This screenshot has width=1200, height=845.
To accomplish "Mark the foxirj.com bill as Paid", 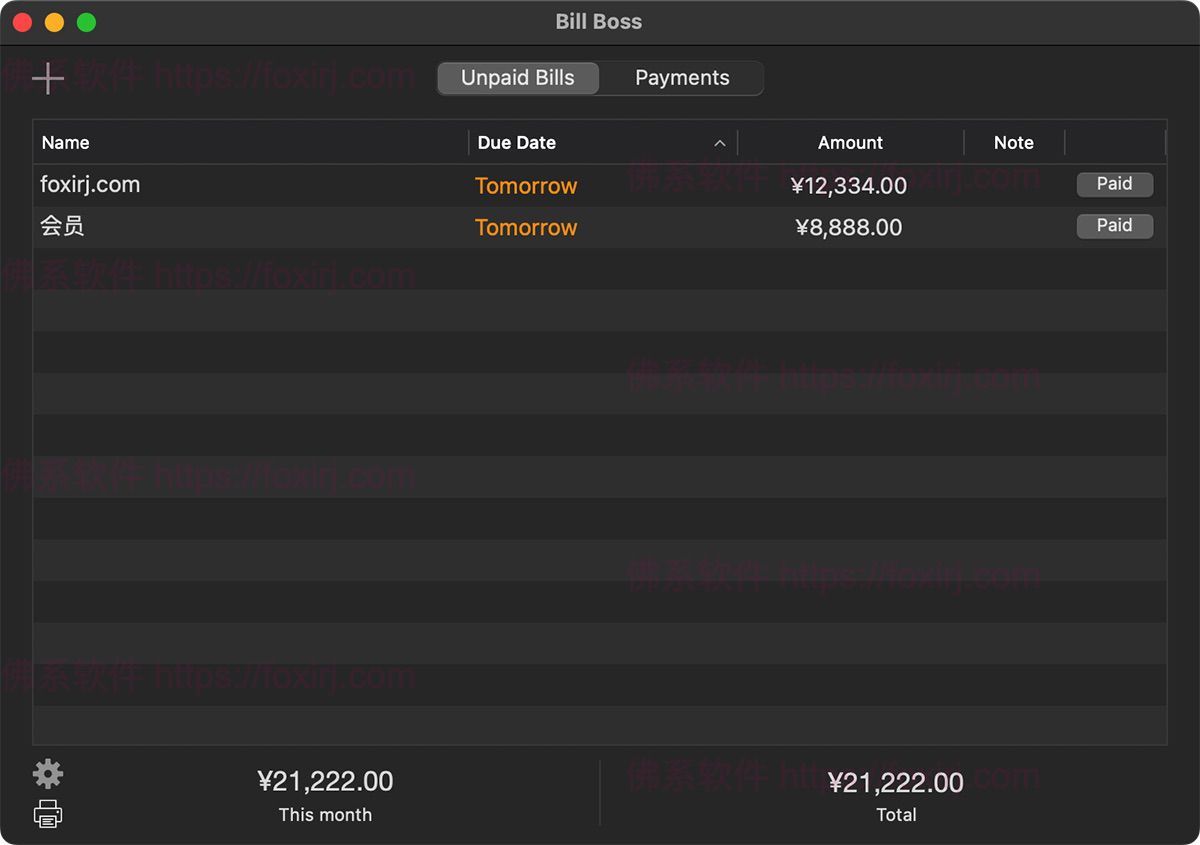I will [1114, 184].
